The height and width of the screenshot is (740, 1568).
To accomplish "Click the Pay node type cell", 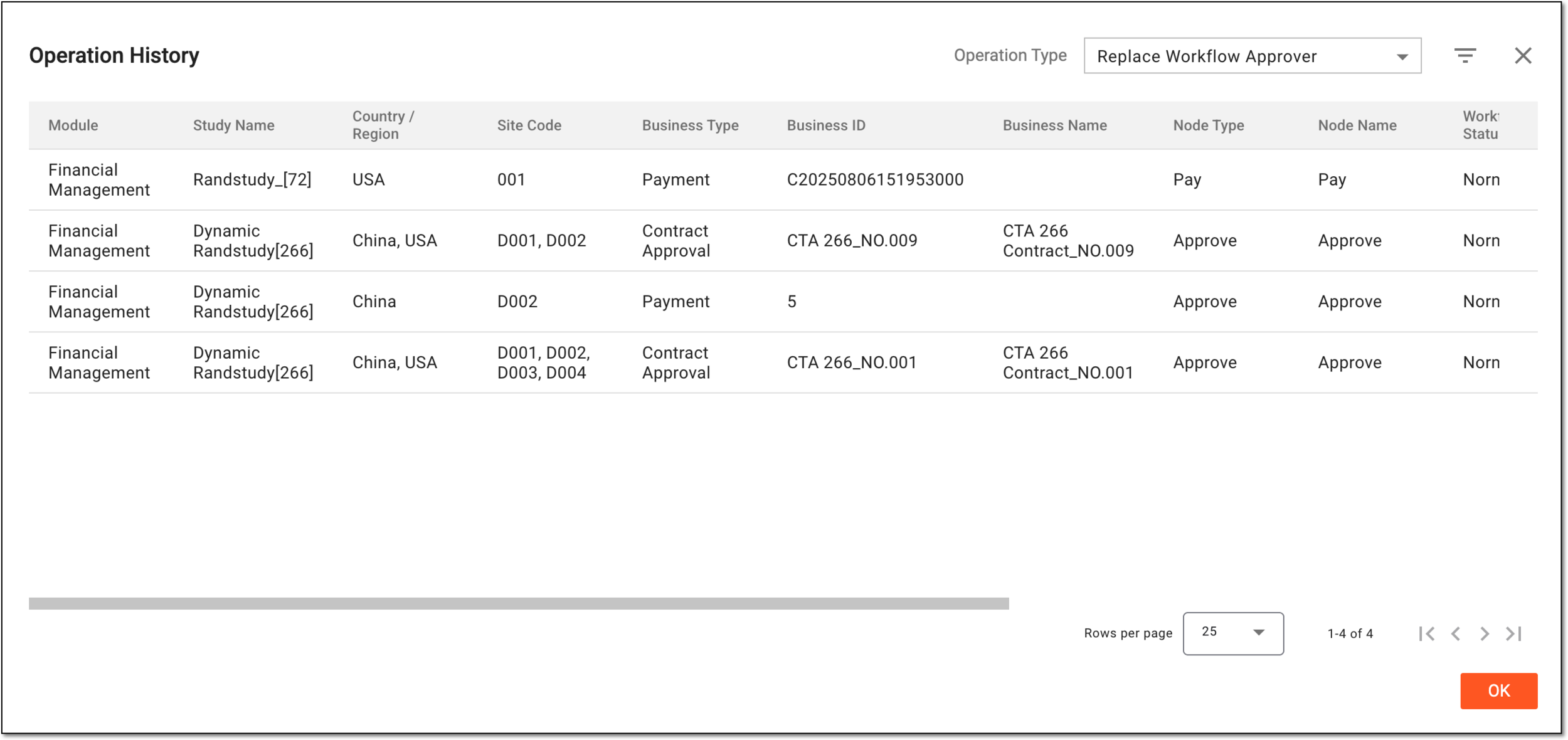I will 1187,180.
